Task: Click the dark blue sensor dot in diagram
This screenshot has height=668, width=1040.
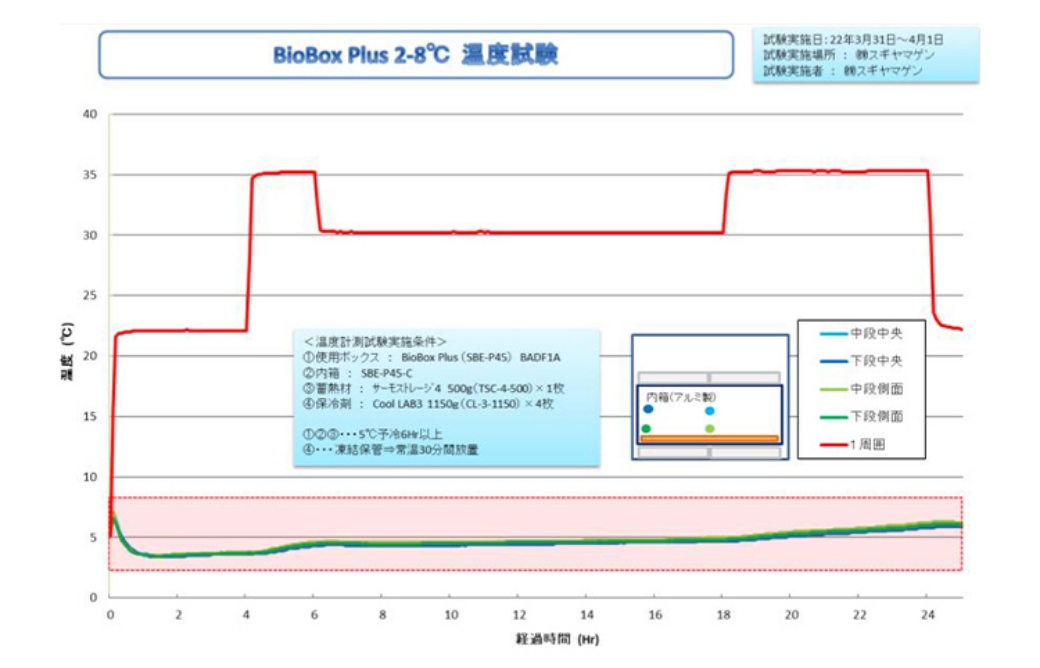Action: tap(648, 409)
